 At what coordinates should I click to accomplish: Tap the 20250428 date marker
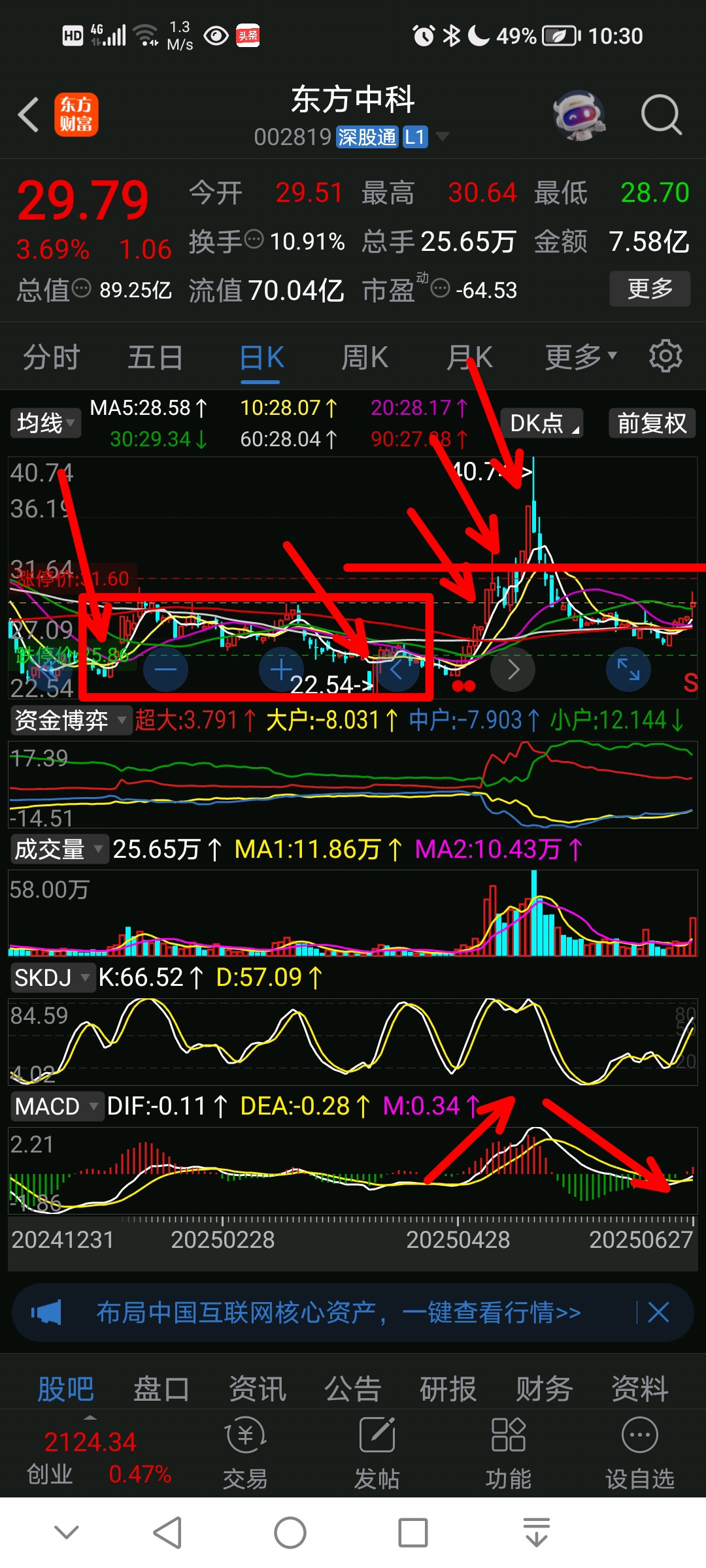tap(458, 1239)
